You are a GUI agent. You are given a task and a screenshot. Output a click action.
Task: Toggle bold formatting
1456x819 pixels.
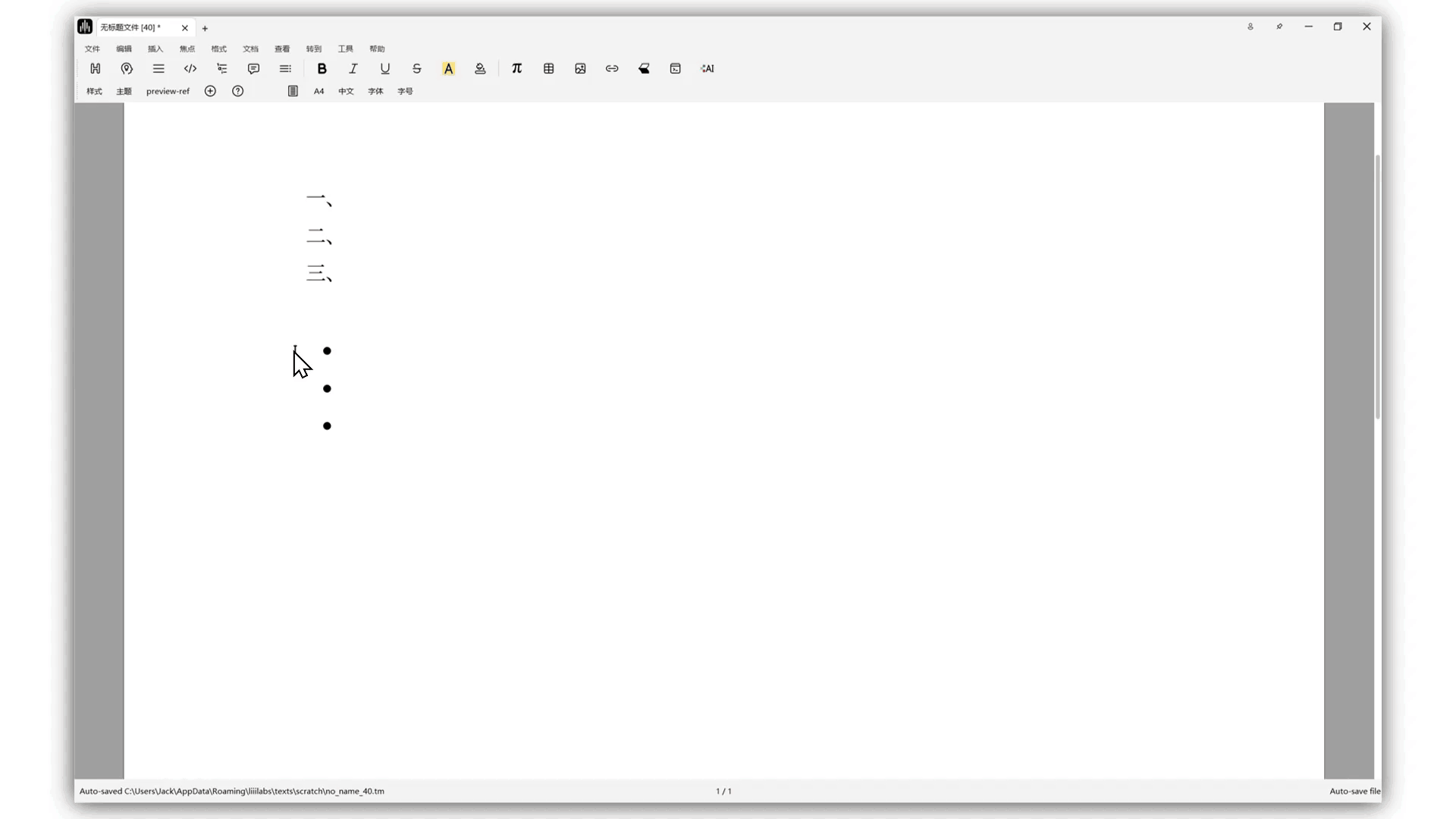click(x=322, y=68)
